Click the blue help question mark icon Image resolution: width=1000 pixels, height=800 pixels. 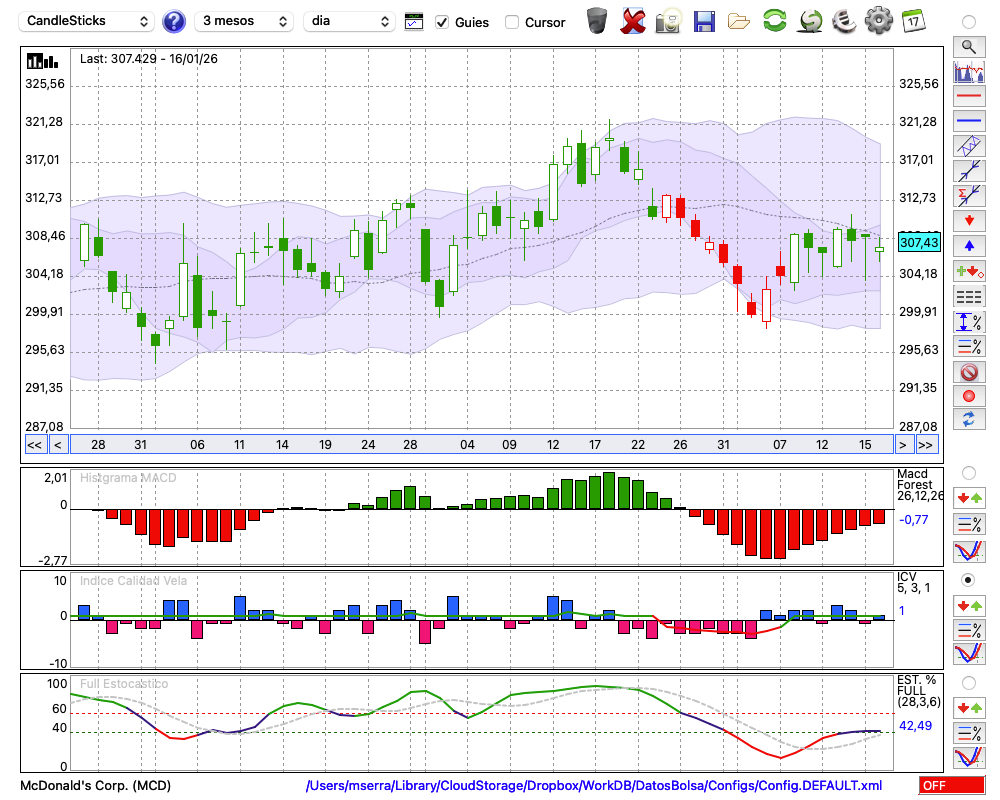(x=173, y=22)
